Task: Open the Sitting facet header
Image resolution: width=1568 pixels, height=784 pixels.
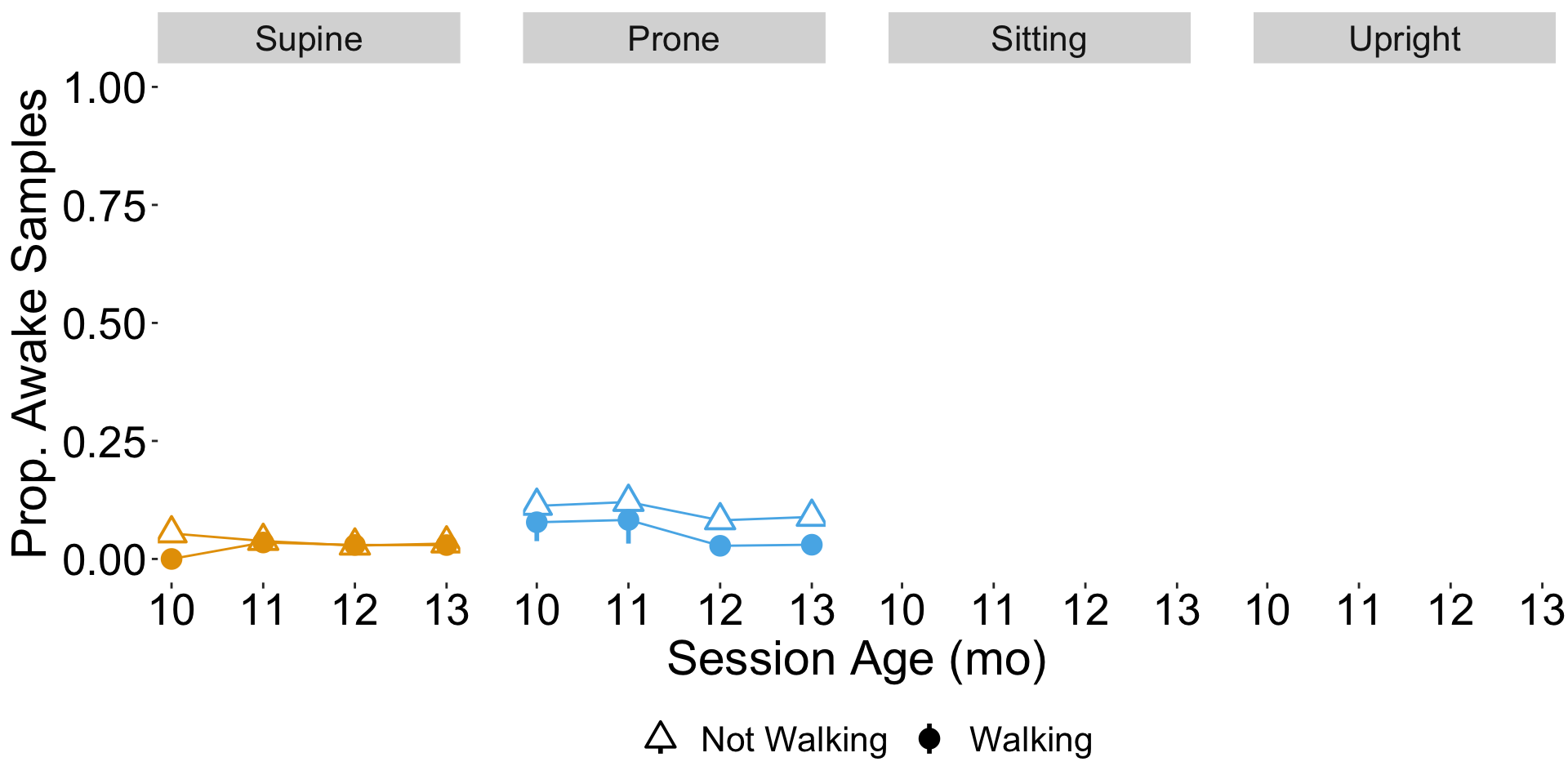Action: click(x=1039, y=38)
